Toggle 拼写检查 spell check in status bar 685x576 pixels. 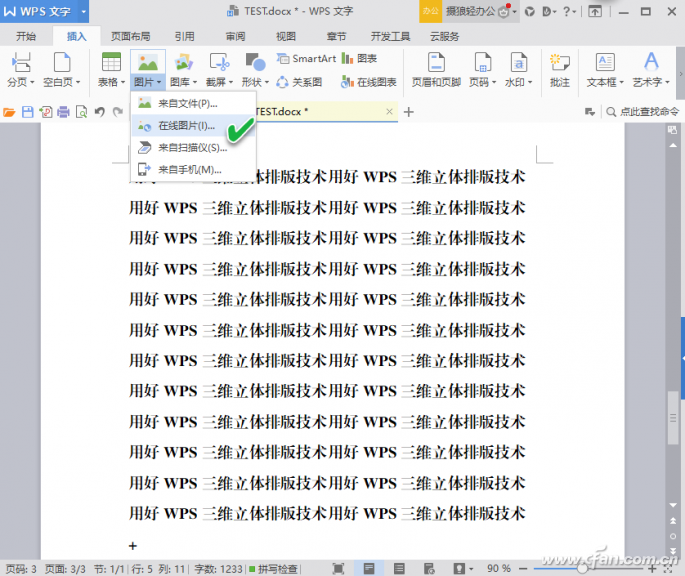tap(273, 569)
